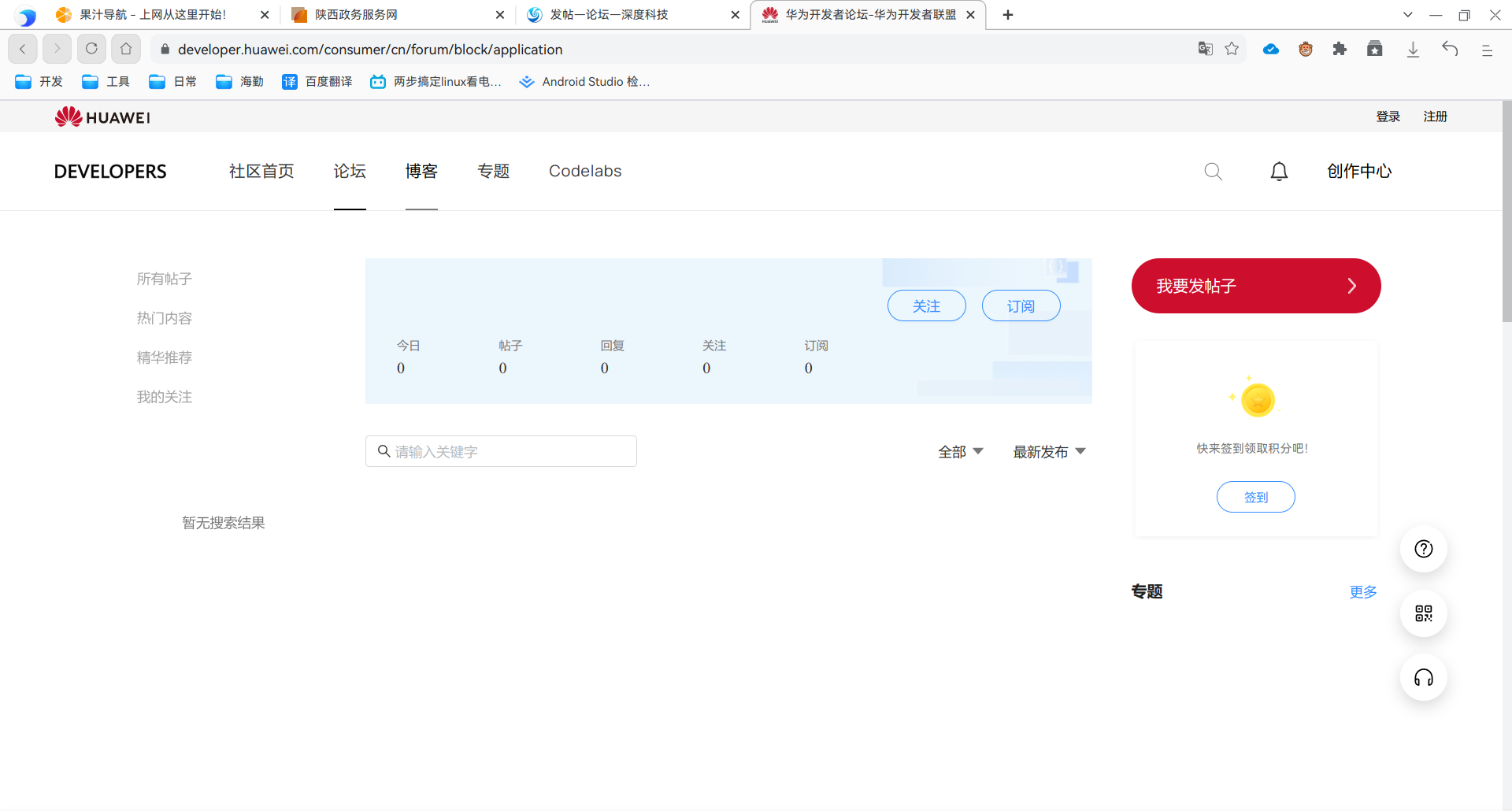This screenshot has width=1512, height=811.
Task: Click the red 我要发帖子 button
Action: [x=1256, y=286]
